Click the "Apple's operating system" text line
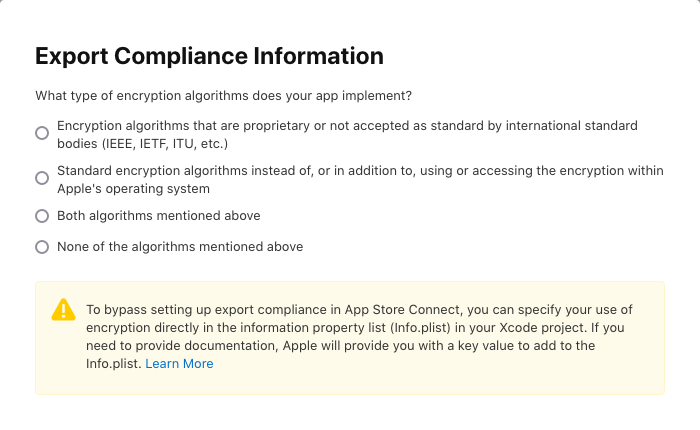This screenshot has width=700, height=430. pyautogui.click(x=133, y=188)
